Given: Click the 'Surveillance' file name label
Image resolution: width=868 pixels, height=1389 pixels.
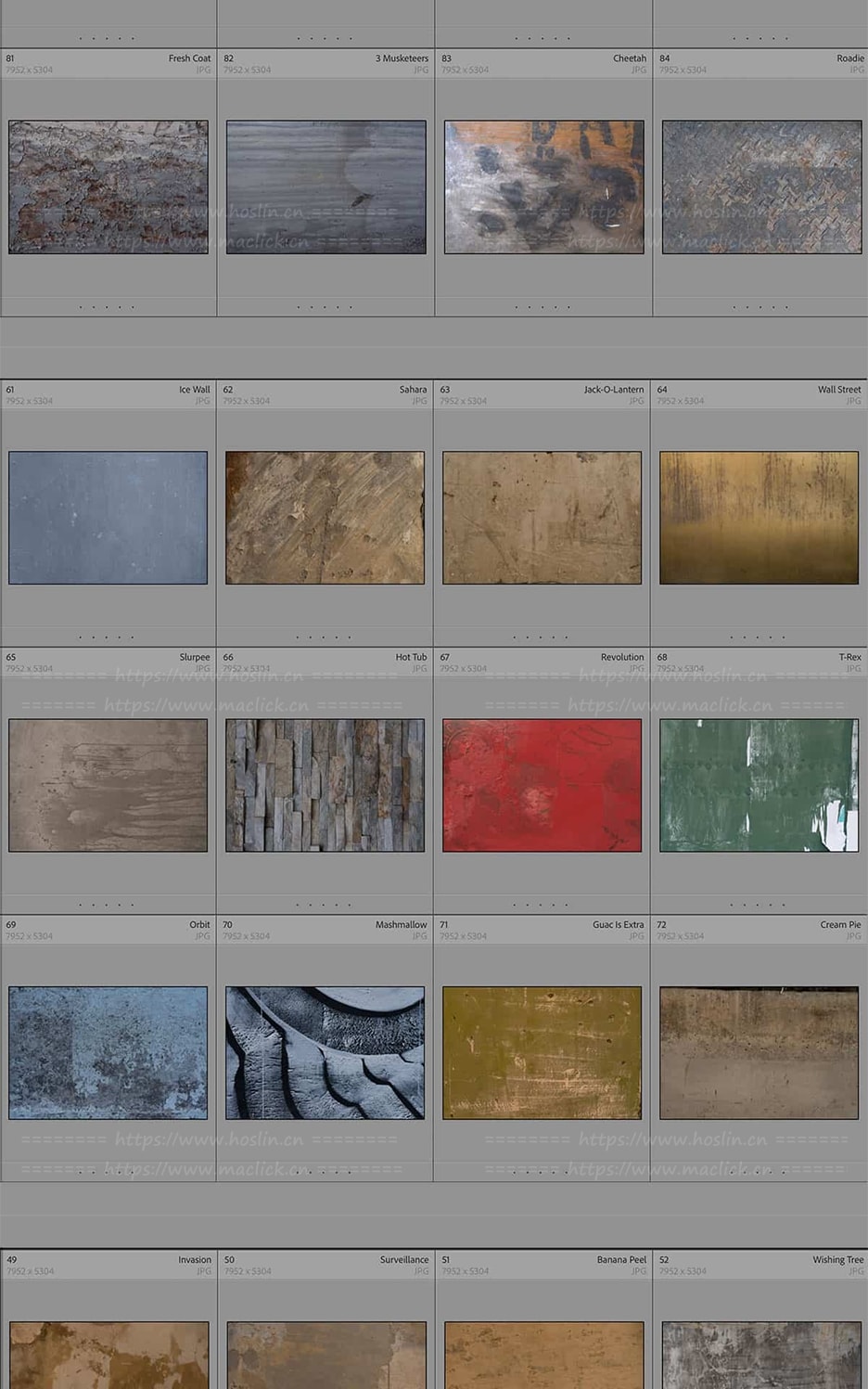Looking at the screenshot, I should (404, 1260).
